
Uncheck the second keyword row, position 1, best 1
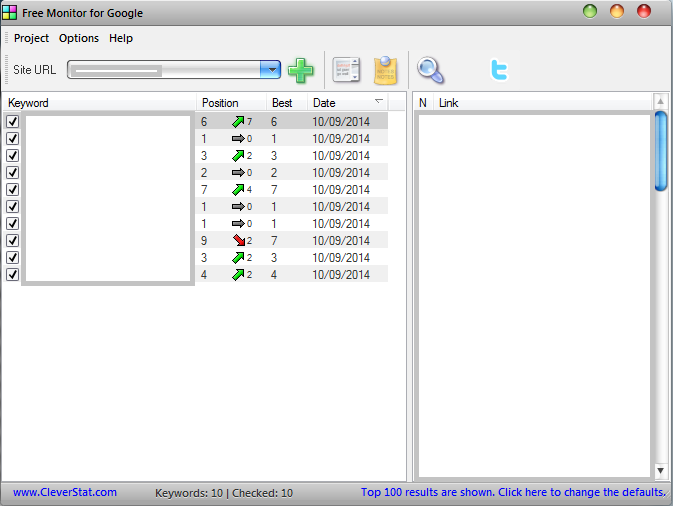tap(12, 139)
